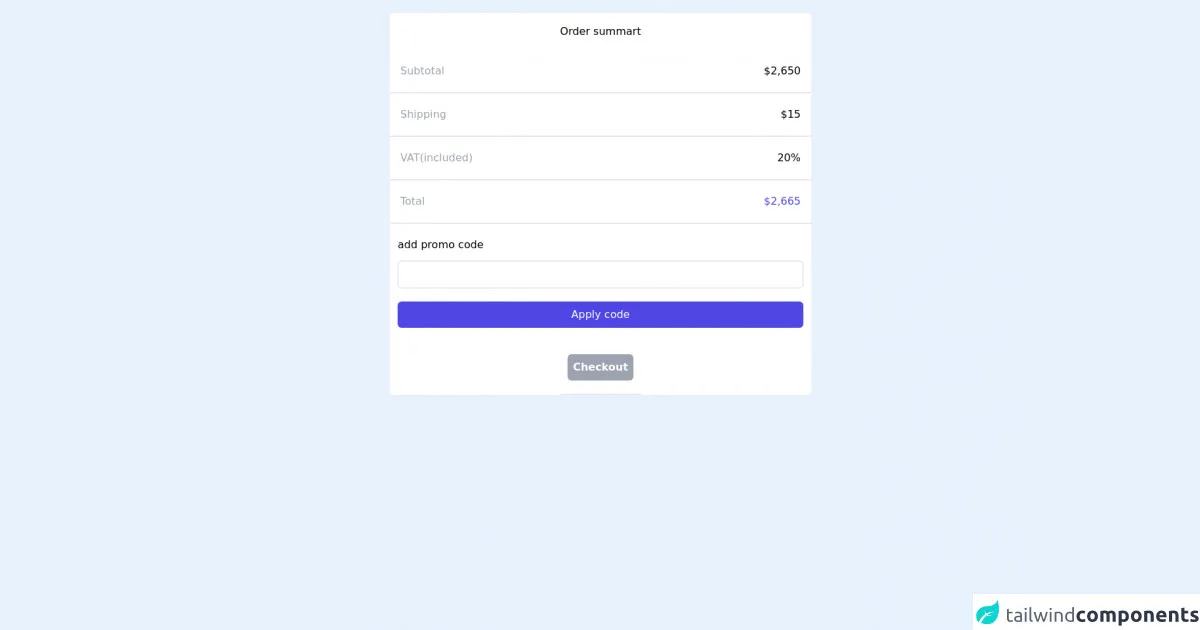Click the Subtotal label
This screenshot has height=630, width=1200.
click(422, 71)
